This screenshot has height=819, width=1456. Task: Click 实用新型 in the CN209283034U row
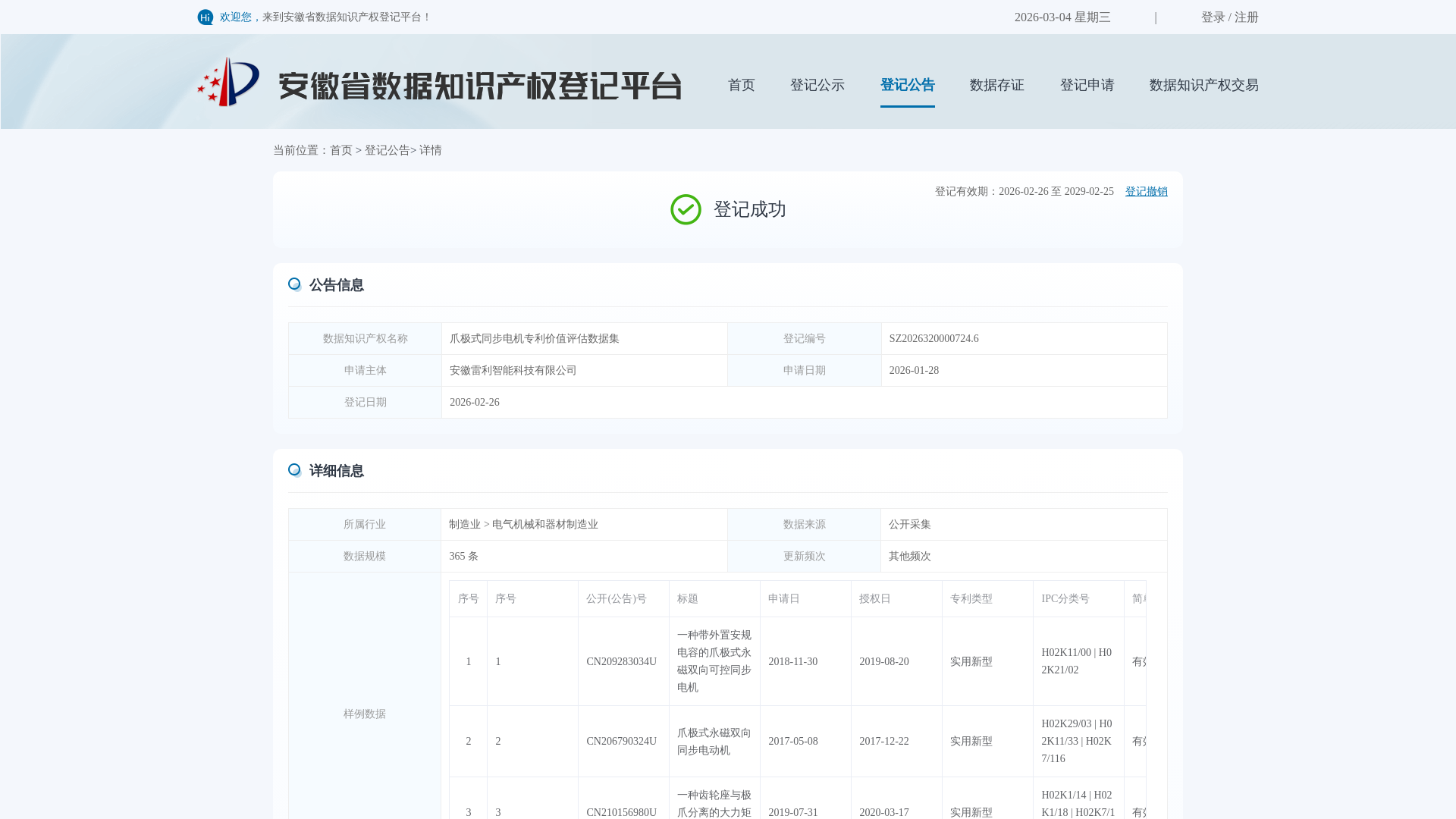pos(971,662)
